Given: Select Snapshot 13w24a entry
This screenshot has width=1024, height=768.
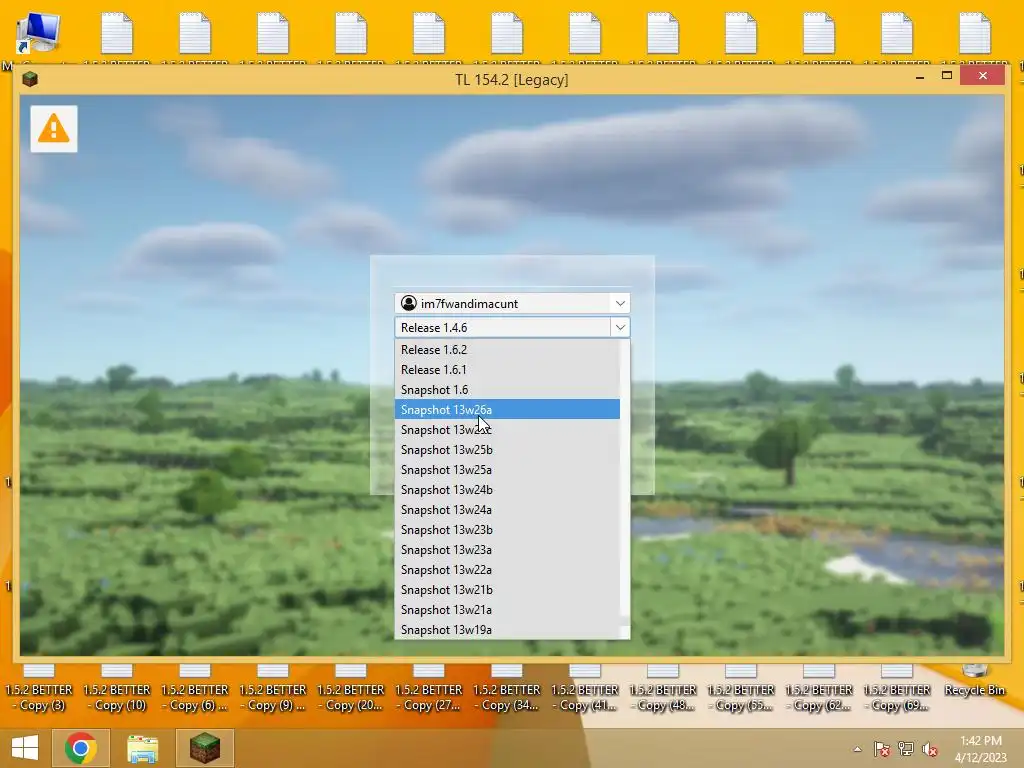Looking at the screenshot, I should click(x=507, y=510).
